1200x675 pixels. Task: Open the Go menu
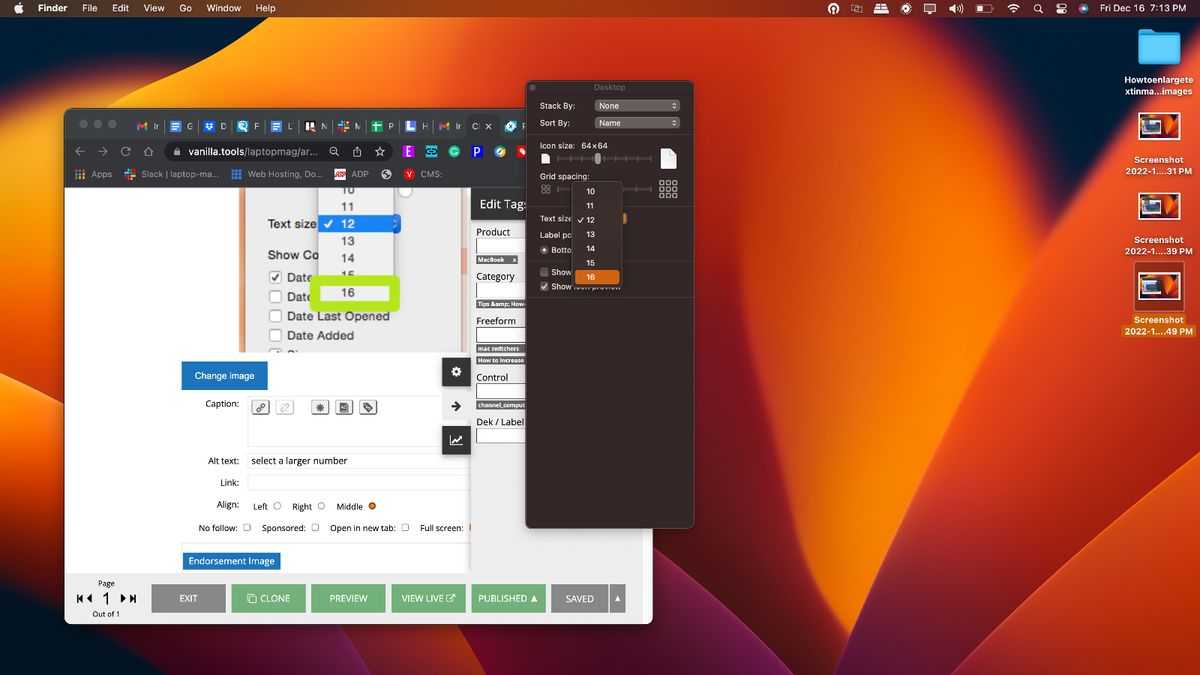185,8
